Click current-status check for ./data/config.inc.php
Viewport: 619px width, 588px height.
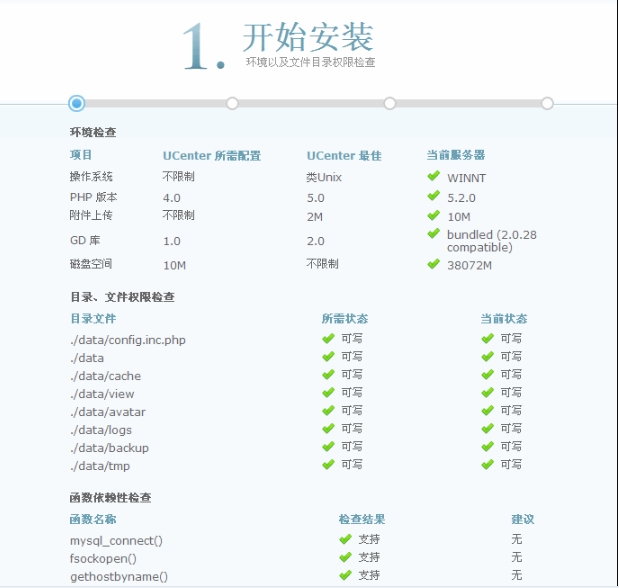point(488,338)
